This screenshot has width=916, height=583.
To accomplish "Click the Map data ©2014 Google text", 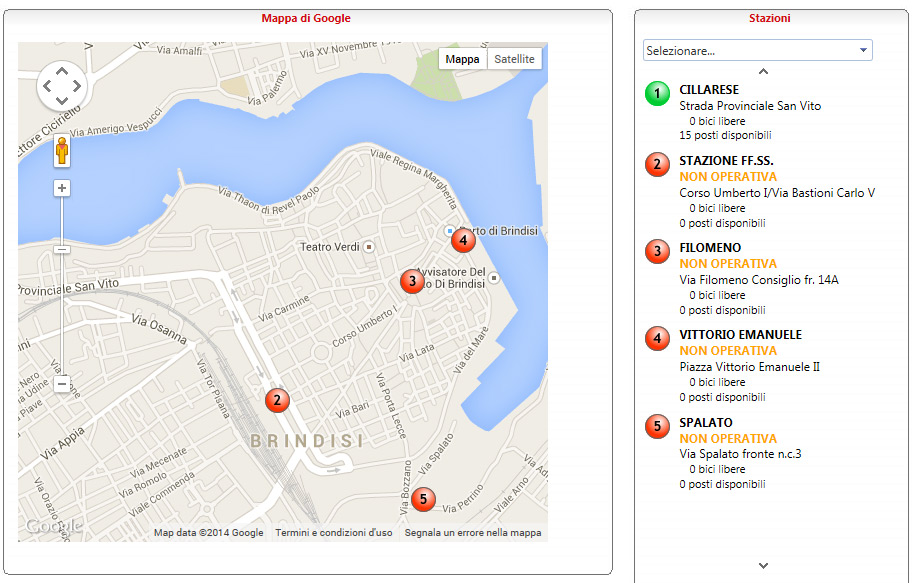I will (x=209, y=533).
